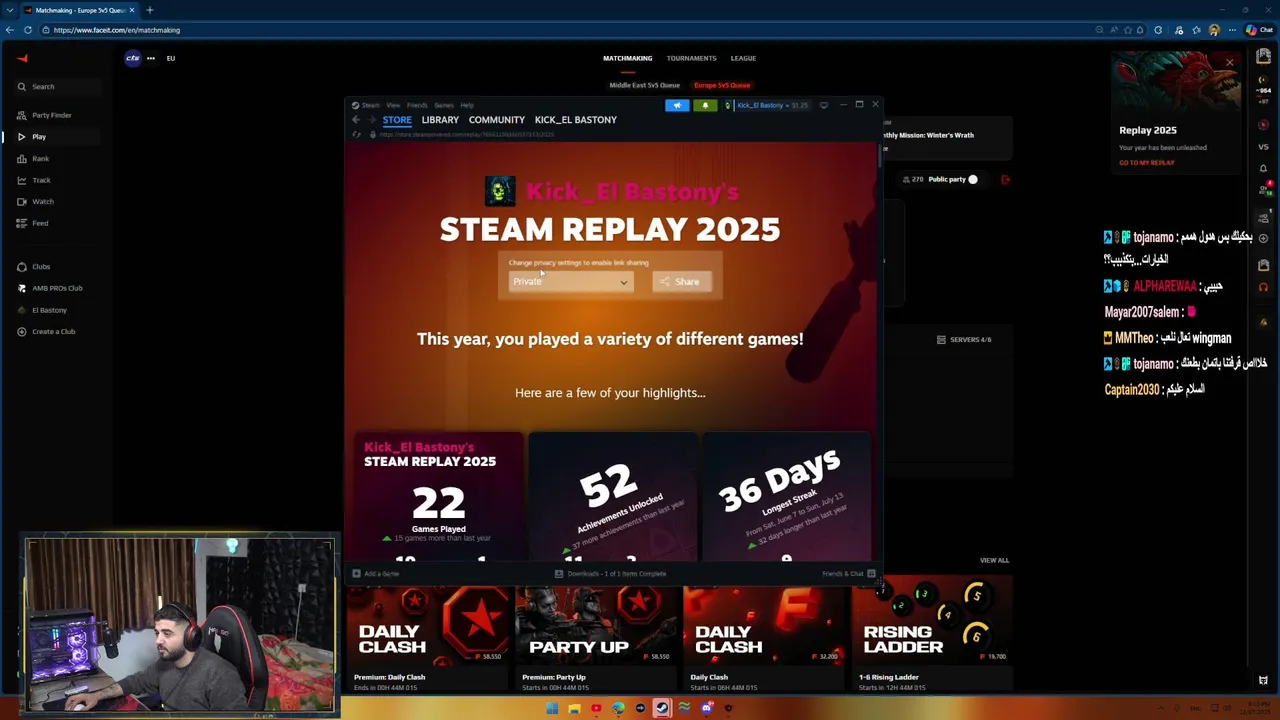Open Friends menu in Steam window
Image resolution: width=1280 pixels, height=720 pixels.
(417, 105)
